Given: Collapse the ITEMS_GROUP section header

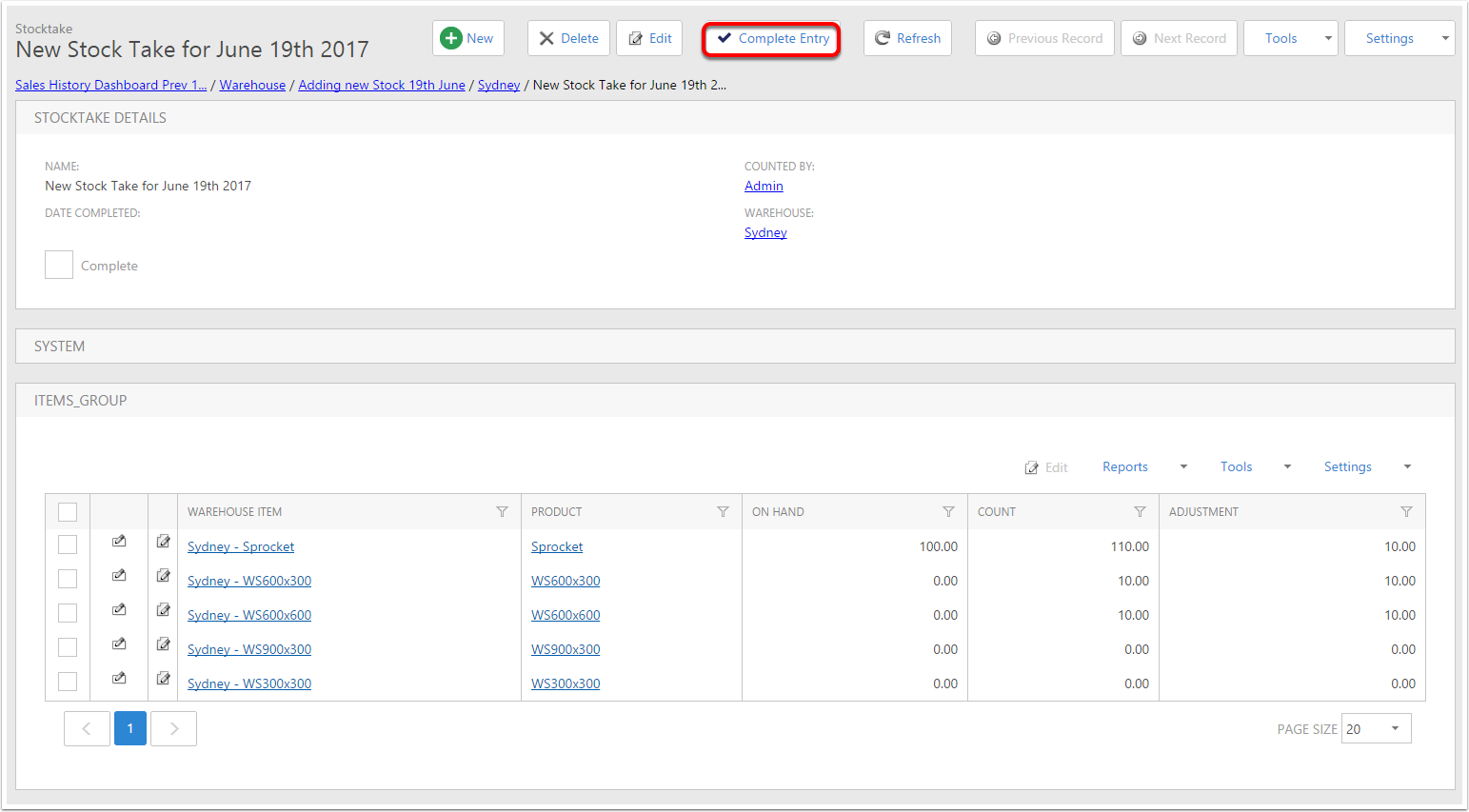Looking at the screenshot, I should pos(735,401).
